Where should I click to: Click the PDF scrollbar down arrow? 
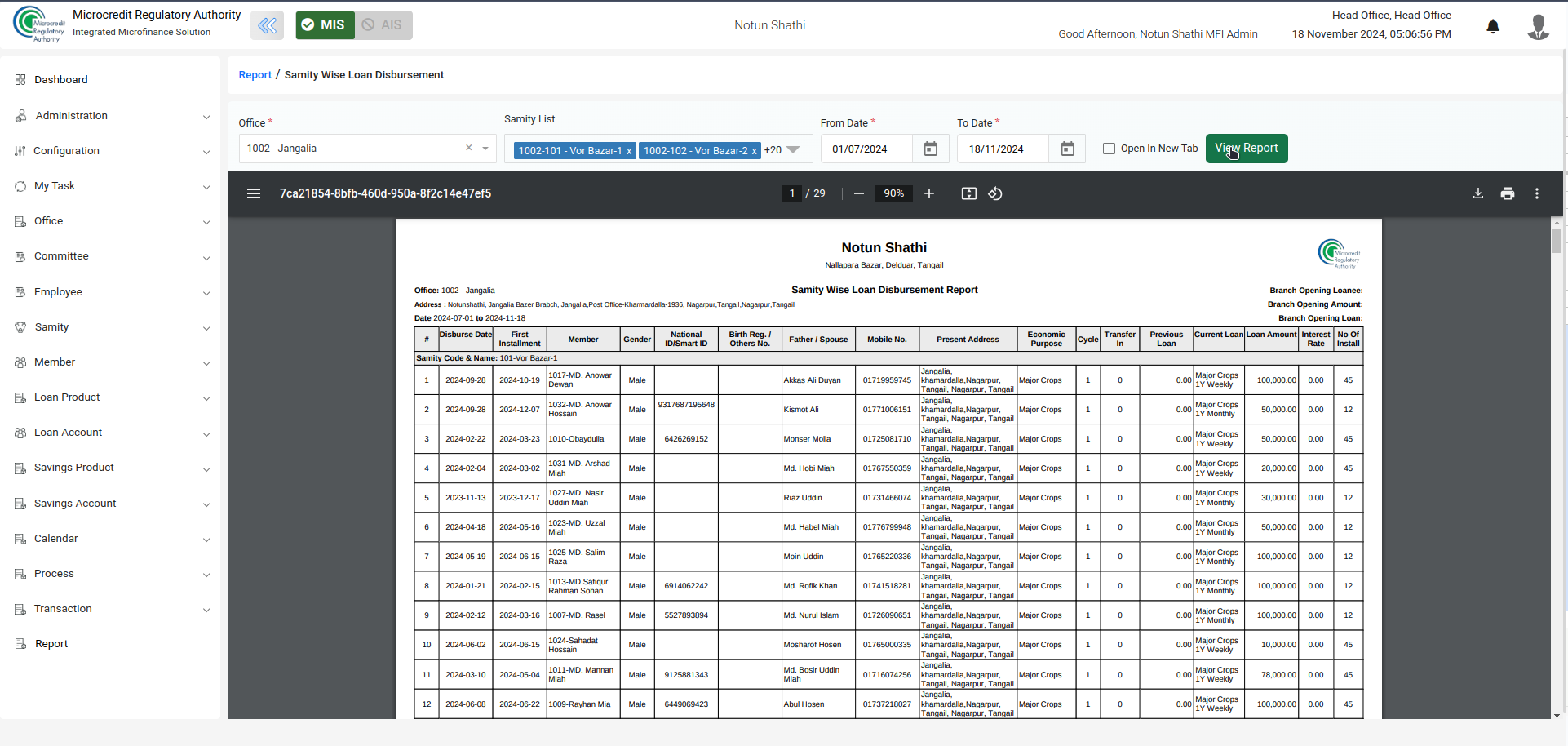1557,715
